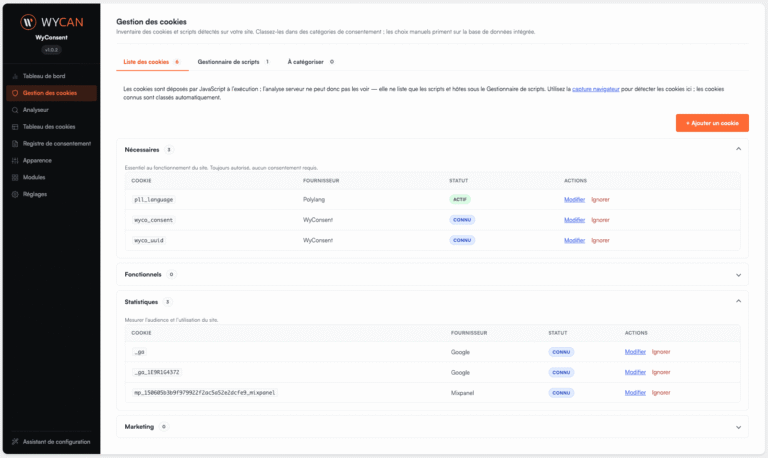The image size is (768, 458).
Task: Go to Tableau des cookies
Action: coord(51,127)
